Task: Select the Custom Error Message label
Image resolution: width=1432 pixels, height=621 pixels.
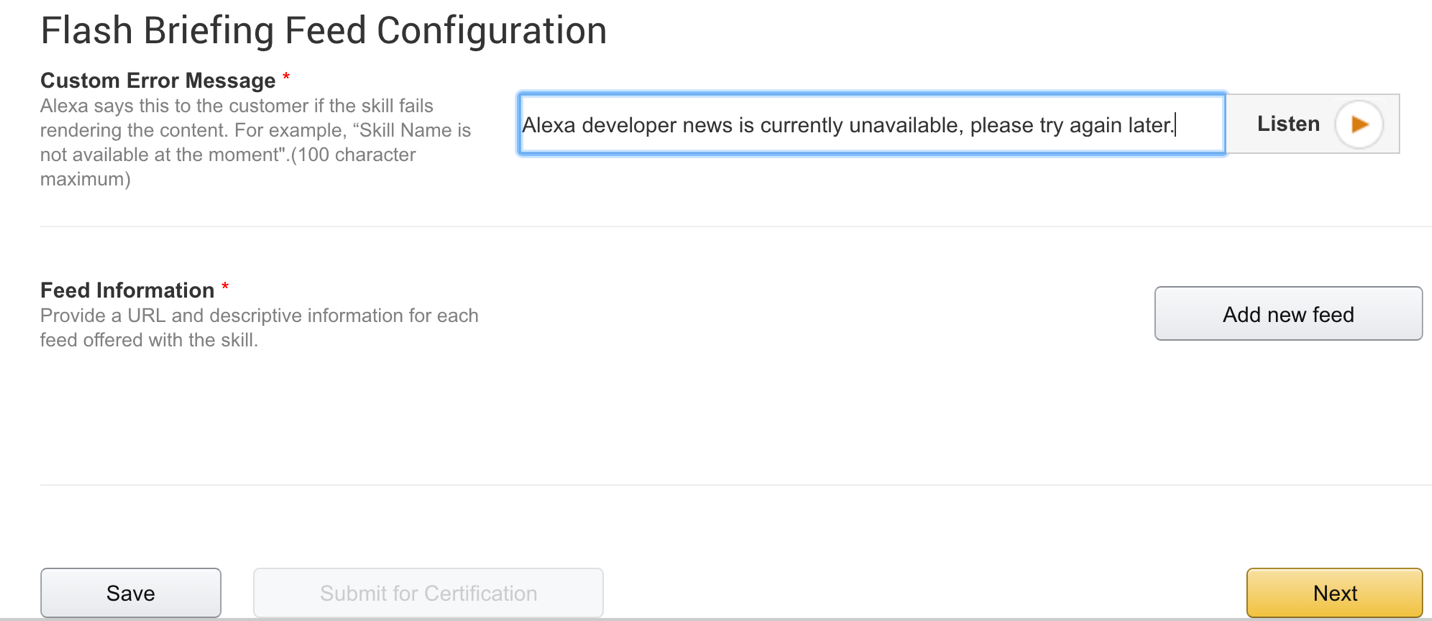Action: (x=157, y=80)
